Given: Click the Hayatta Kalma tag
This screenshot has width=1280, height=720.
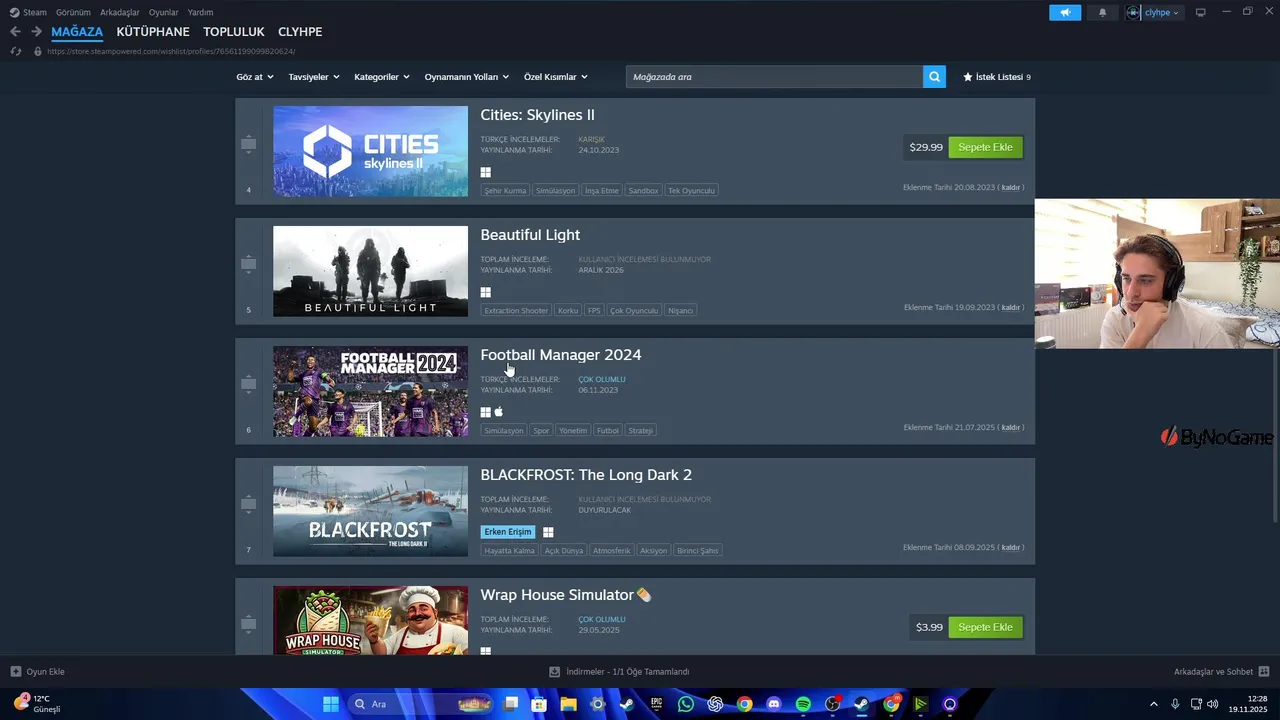Looking at the screenshot, I should pos(509,550).
